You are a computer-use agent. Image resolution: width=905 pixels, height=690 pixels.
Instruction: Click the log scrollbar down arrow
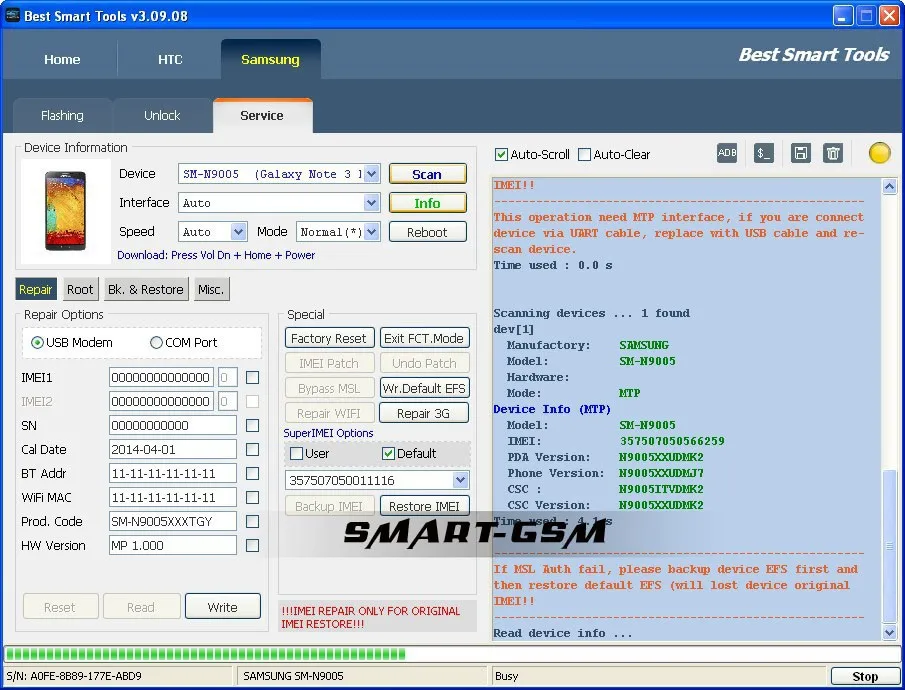point(889,632)
